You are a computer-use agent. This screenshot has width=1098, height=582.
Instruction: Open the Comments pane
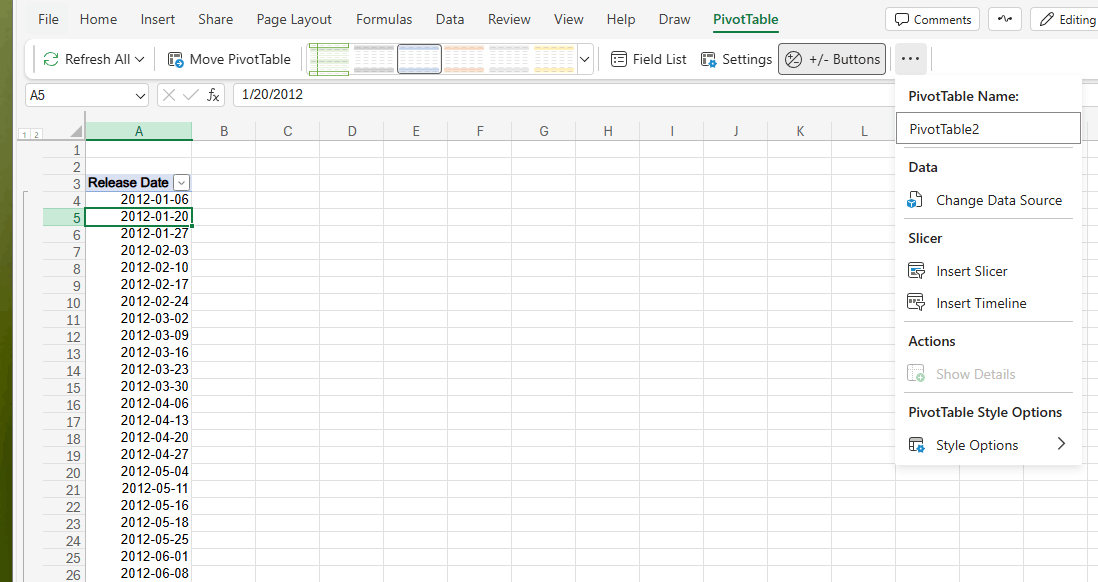click(x=933, y=20)
